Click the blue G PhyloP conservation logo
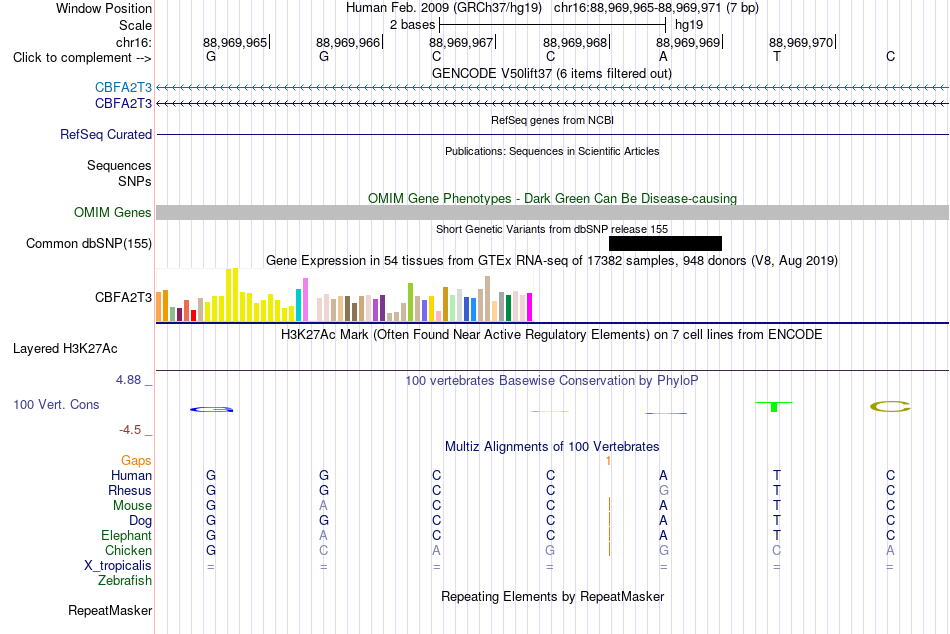 pyautogui.click(x=211, y=409)
